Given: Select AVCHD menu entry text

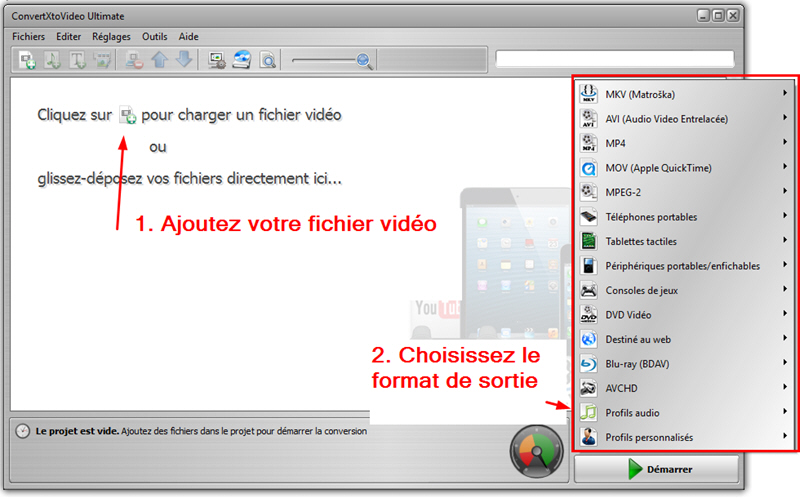Looking at the screenshot, I should click(x=621, y=388).
